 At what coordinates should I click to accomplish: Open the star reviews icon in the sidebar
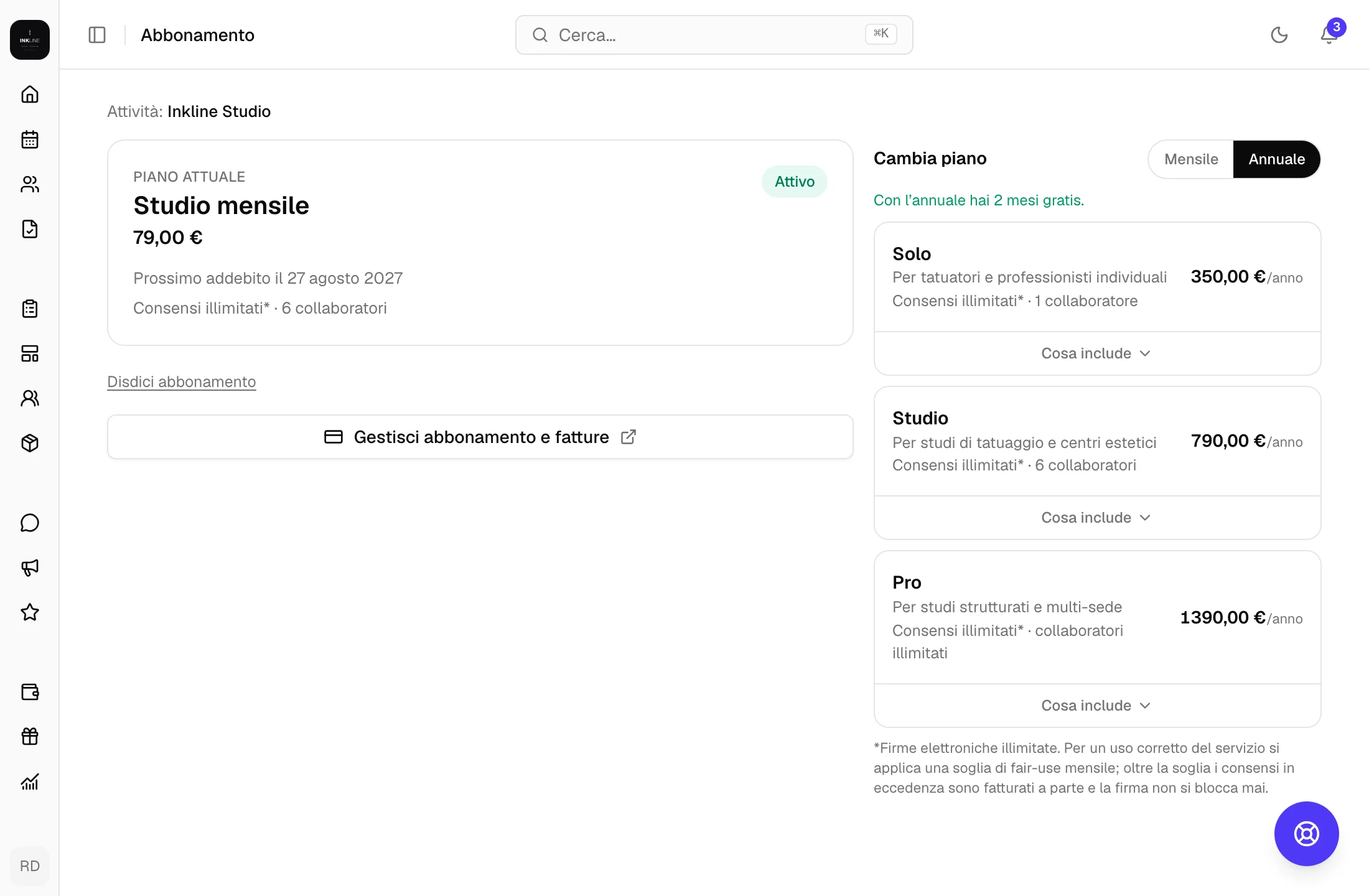click(30, 612)
